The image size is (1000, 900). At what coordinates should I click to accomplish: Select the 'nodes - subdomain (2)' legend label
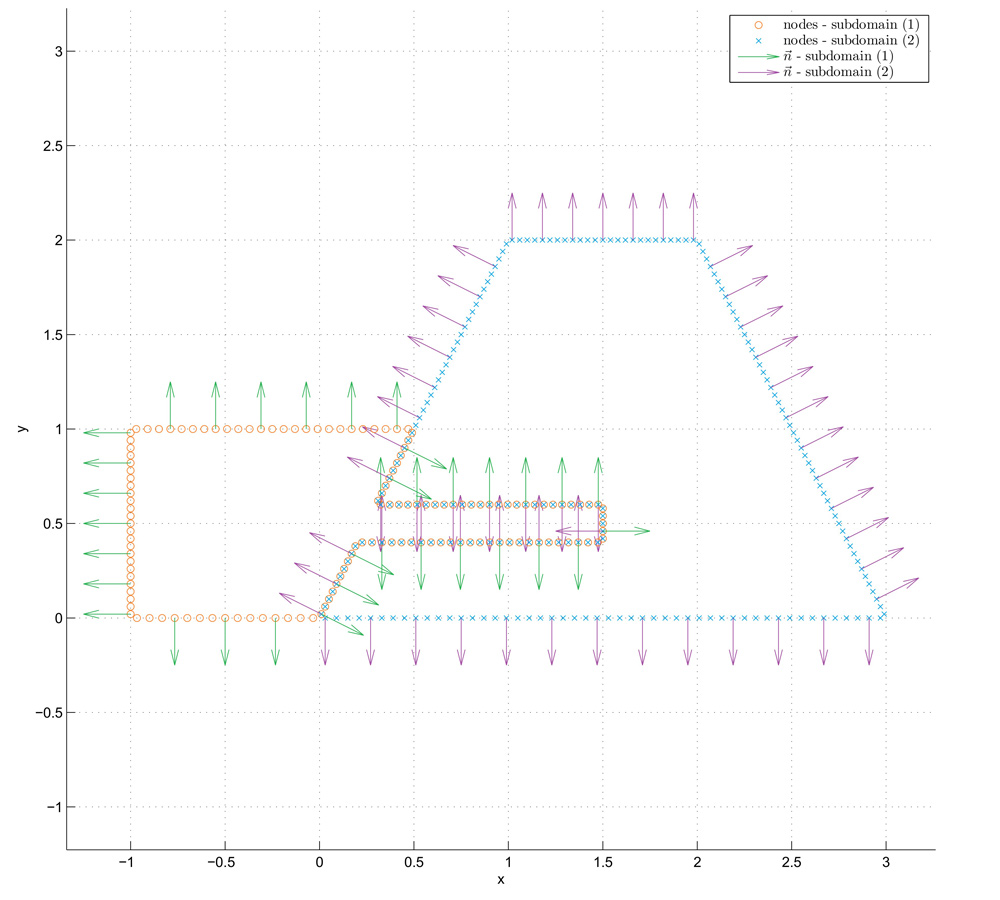[853, 40]
